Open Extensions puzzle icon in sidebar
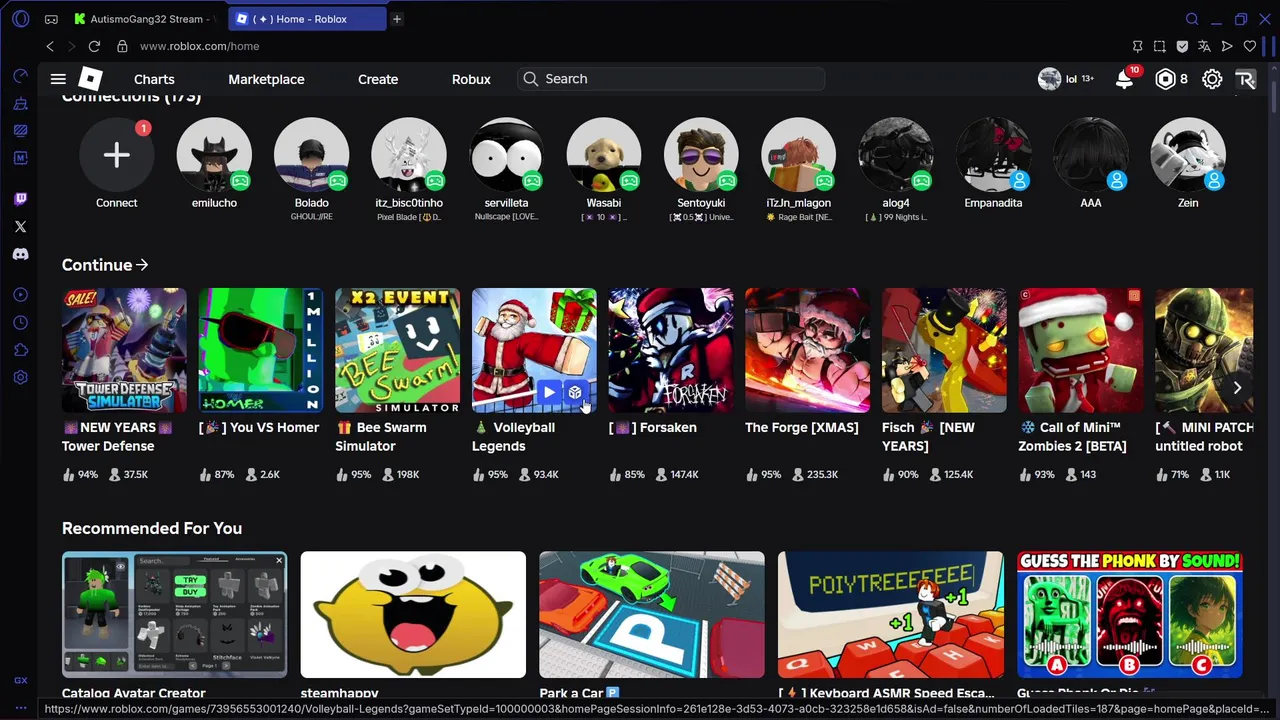1280x720 pixels. click(20, 350)
